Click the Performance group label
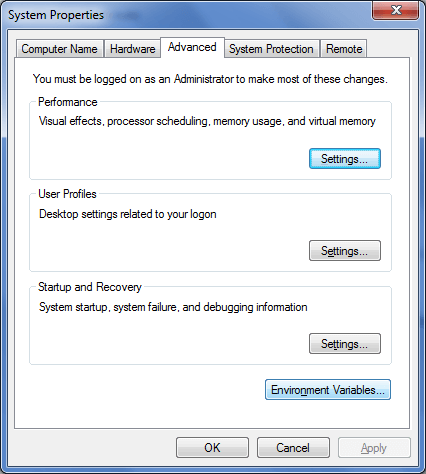Viewport: 426px width, 474px height. coord(68,102)
